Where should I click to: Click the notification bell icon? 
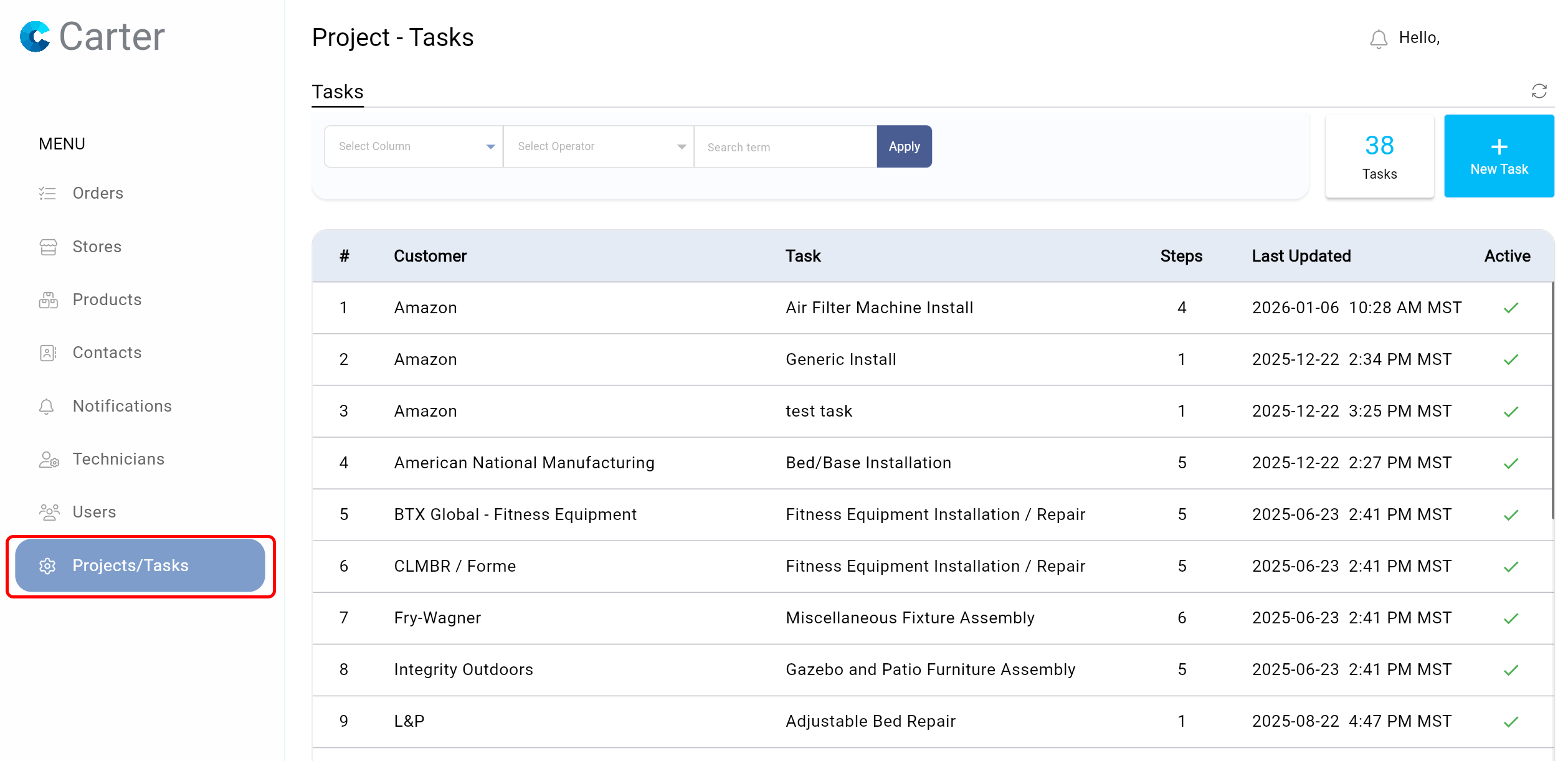pos(1378,39)
